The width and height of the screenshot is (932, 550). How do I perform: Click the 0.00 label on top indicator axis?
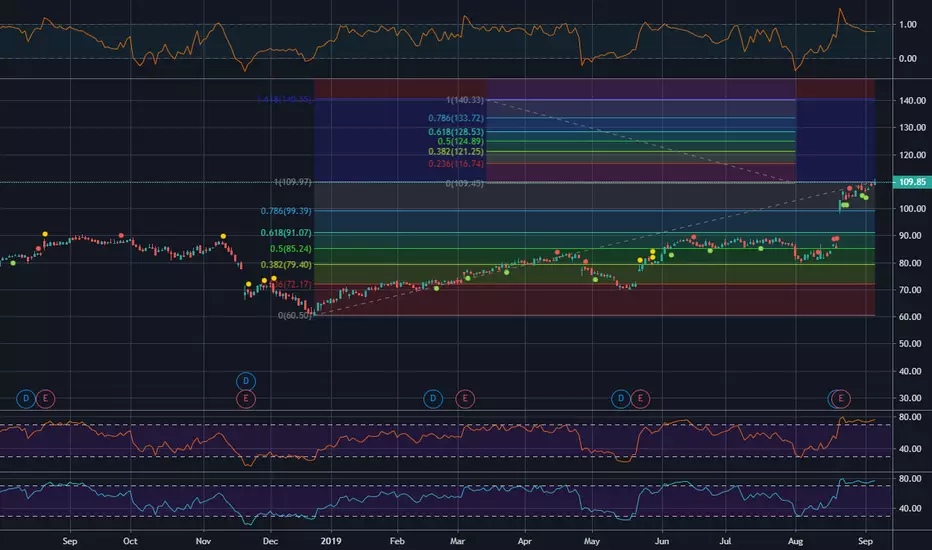908,59
